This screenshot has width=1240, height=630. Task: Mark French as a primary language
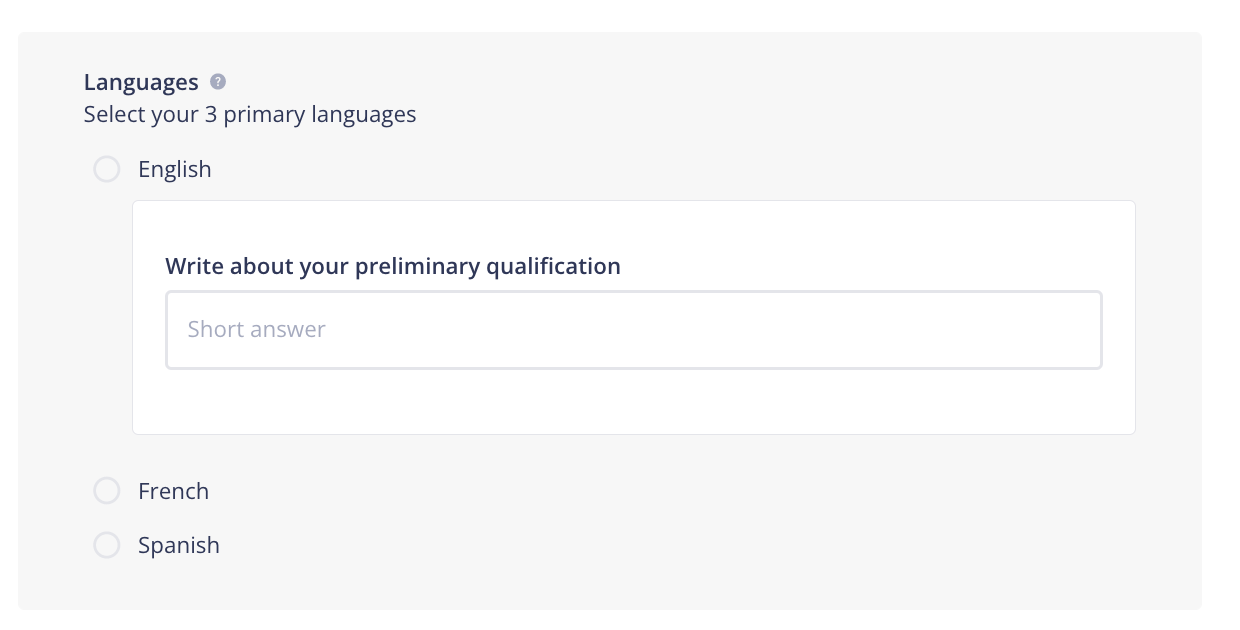(x=107, y=491)
